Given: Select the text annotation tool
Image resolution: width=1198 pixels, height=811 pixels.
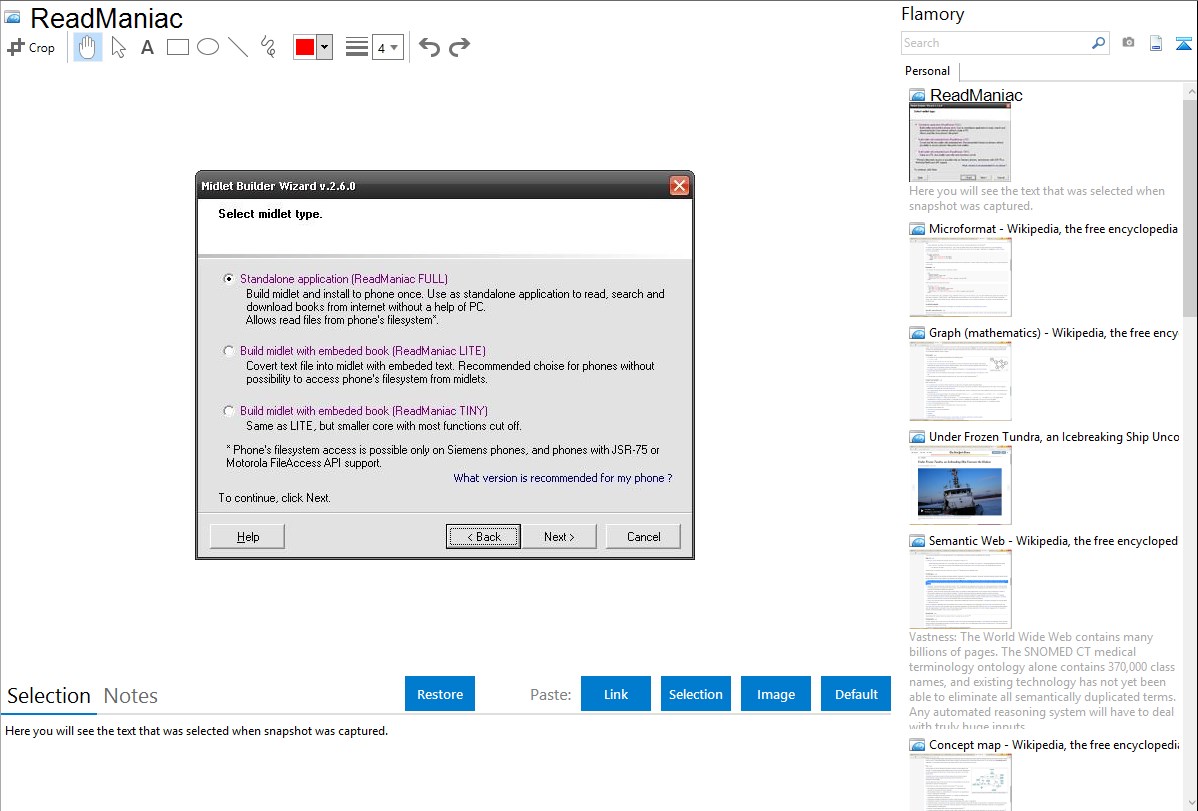Looking at the screenshot, I should [x=147, y=47].
